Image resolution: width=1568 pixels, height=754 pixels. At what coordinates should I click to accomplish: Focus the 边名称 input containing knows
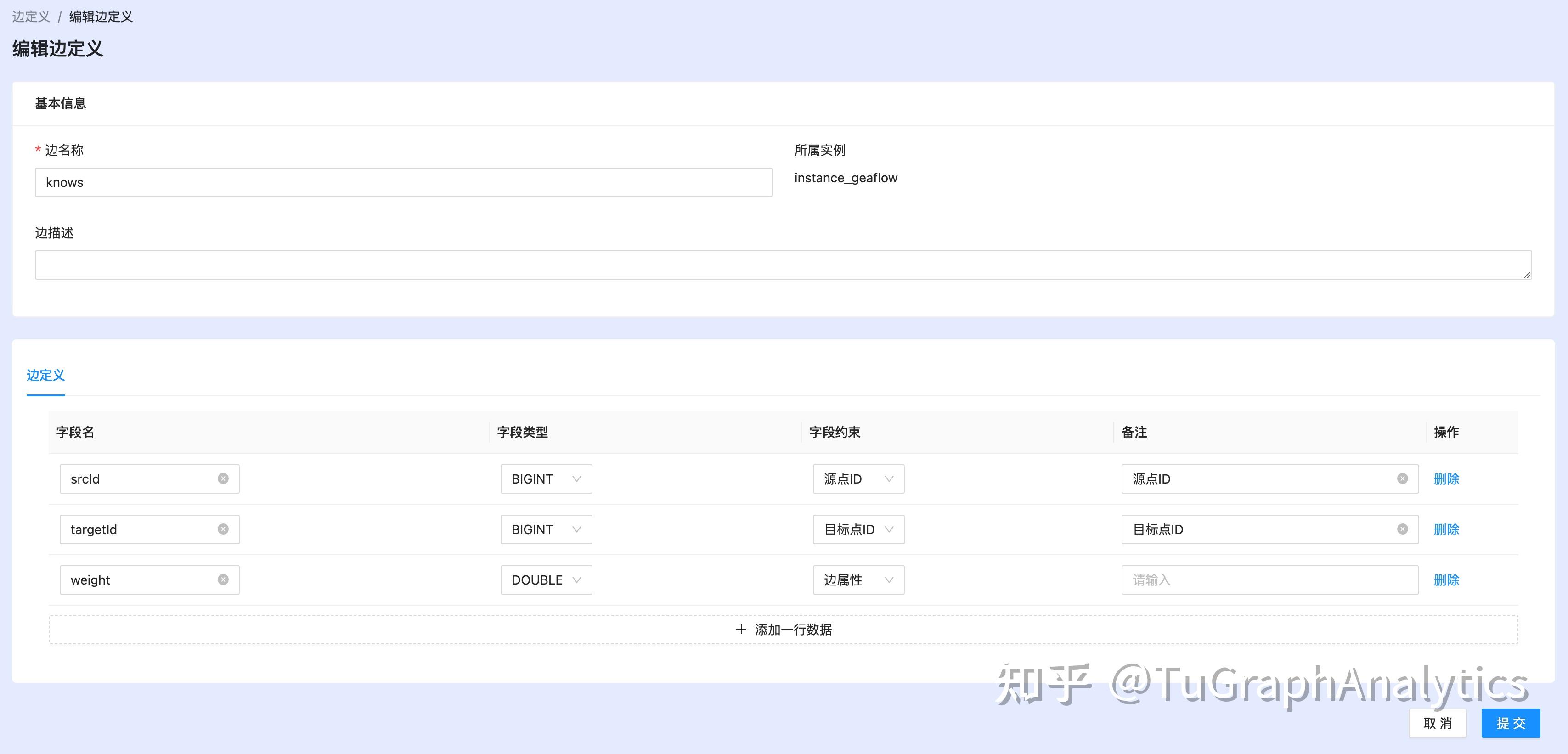click(x=403, y=183)
